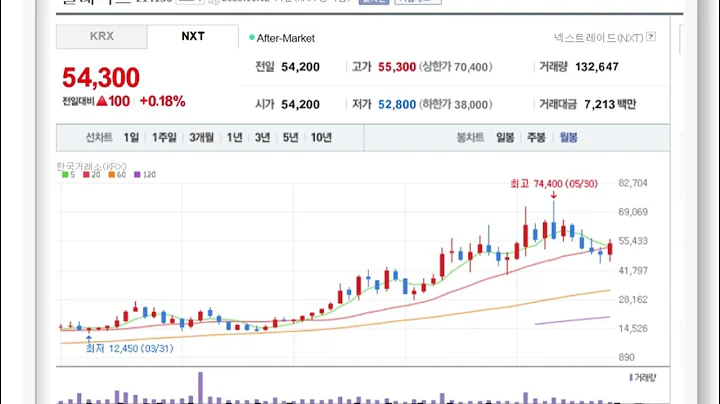The width and height of the screenshot is (720, 404).
Task: Switch to 주봉 candle chart
Action: coord(536,137)
